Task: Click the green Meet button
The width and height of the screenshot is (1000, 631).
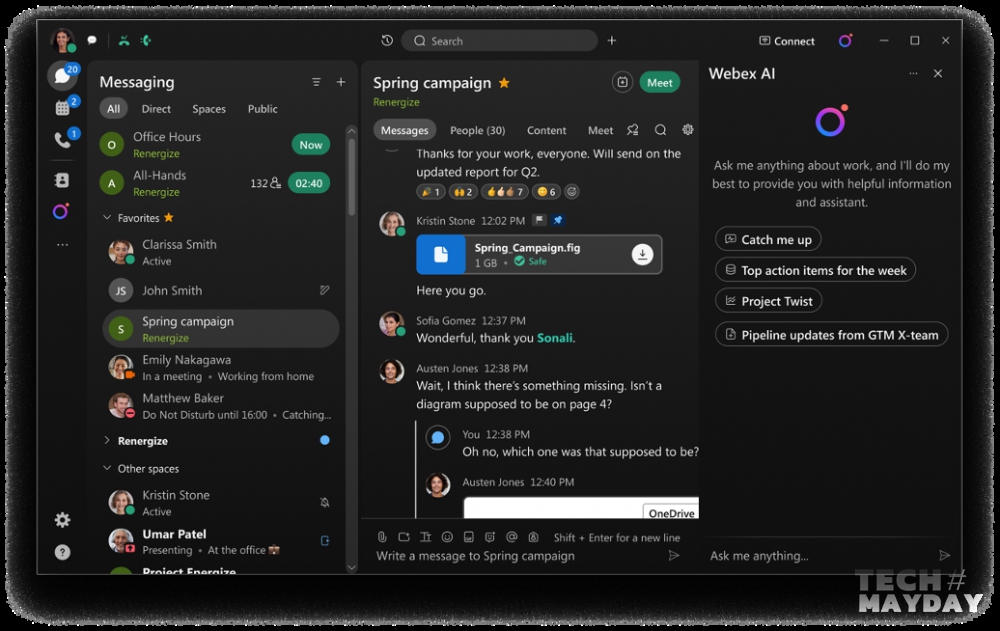Action: (x=659, y=82)
